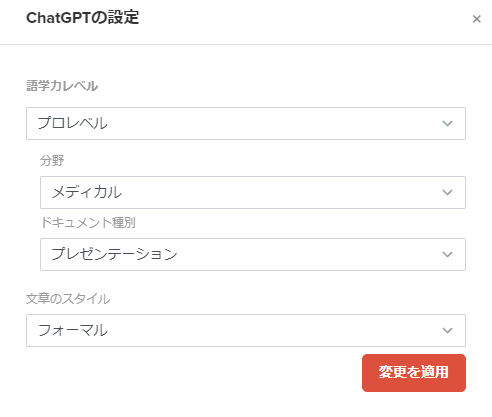Expand the 分野 combo box
The width and height of the screenshot is (492, 417).
[x=253, y=192]
